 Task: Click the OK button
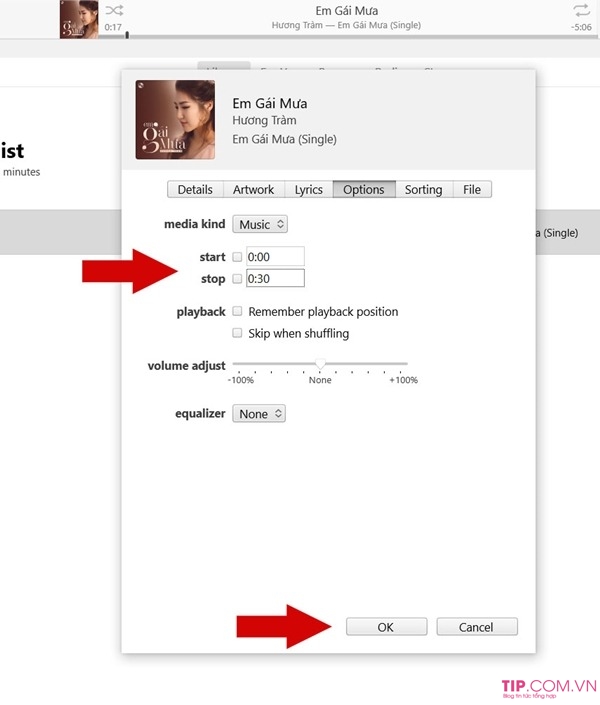coord(386,627)
